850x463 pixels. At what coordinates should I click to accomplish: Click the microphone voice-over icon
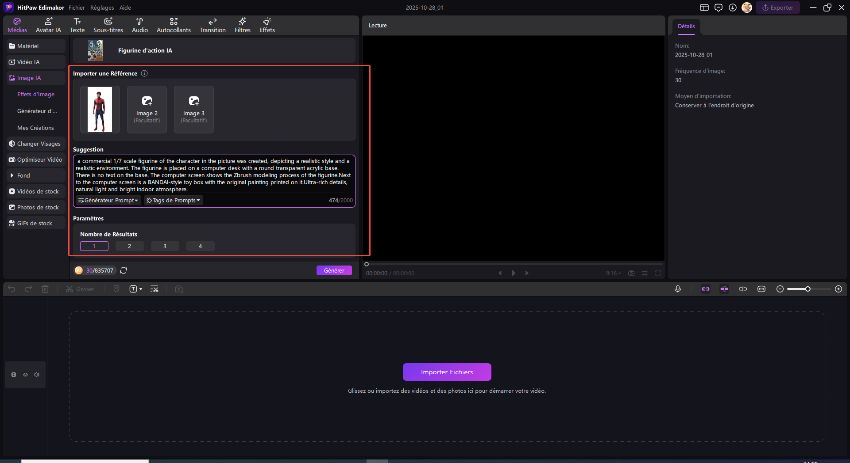coord(678,289)
